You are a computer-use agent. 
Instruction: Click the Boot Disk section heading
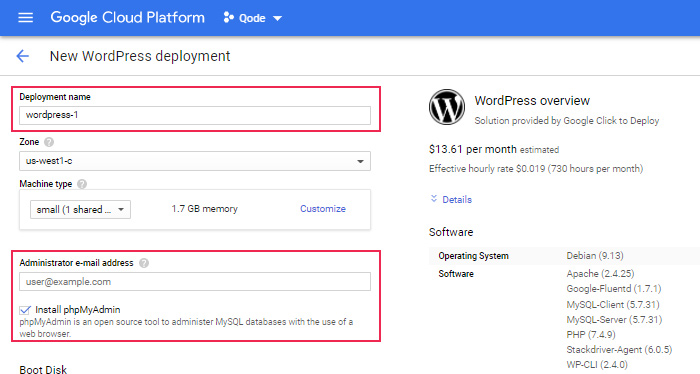[x=43, y=369]
